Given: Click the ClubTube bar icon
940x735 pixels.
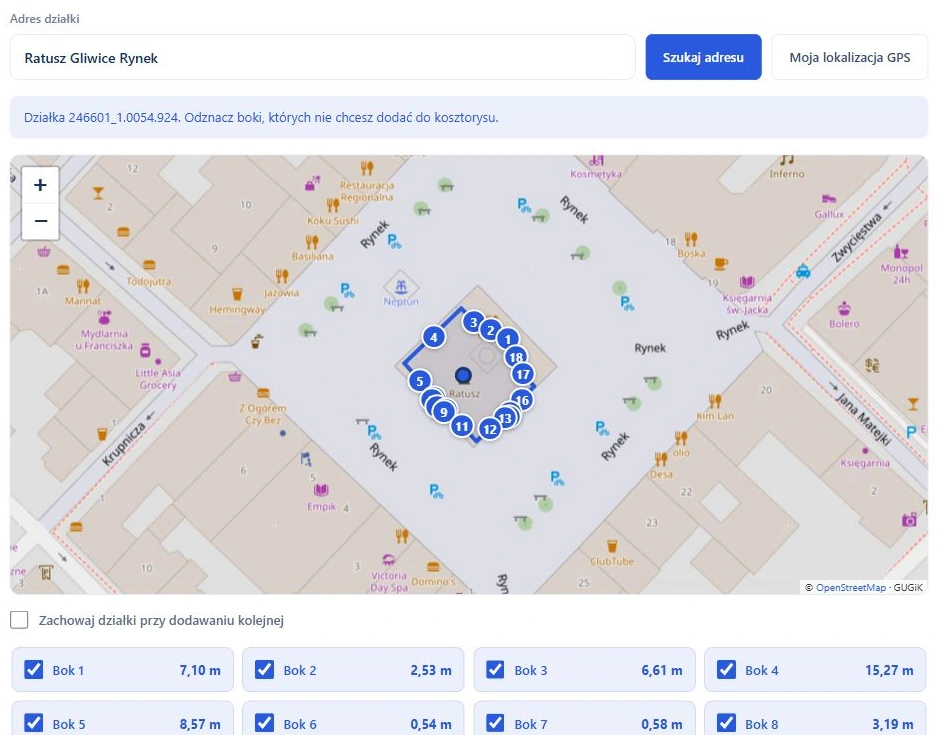Looking at the screenshot, I should 612,546.
